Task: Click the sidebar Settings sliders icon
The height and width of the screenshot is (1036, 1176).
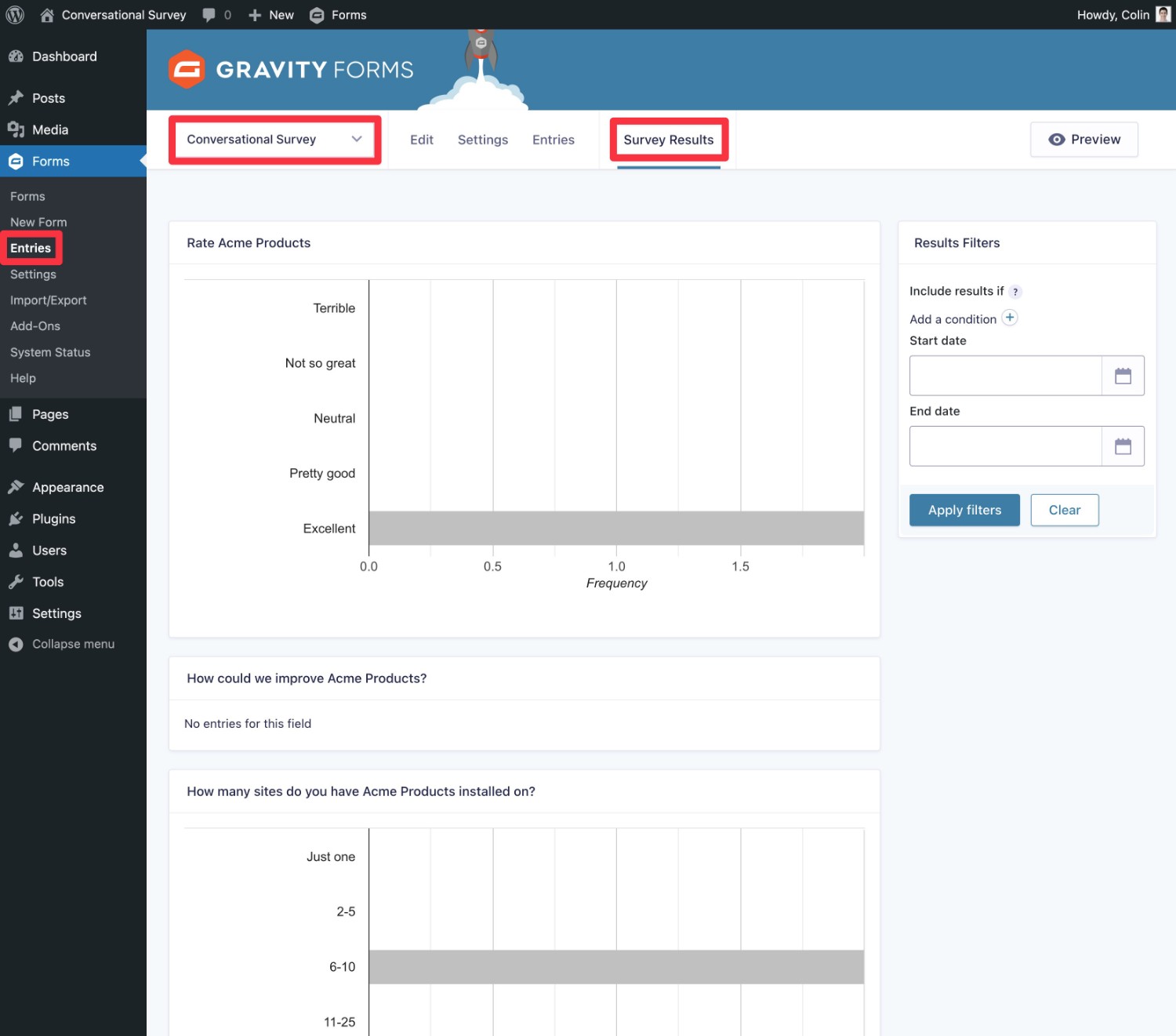Action: tap(16, 613)
